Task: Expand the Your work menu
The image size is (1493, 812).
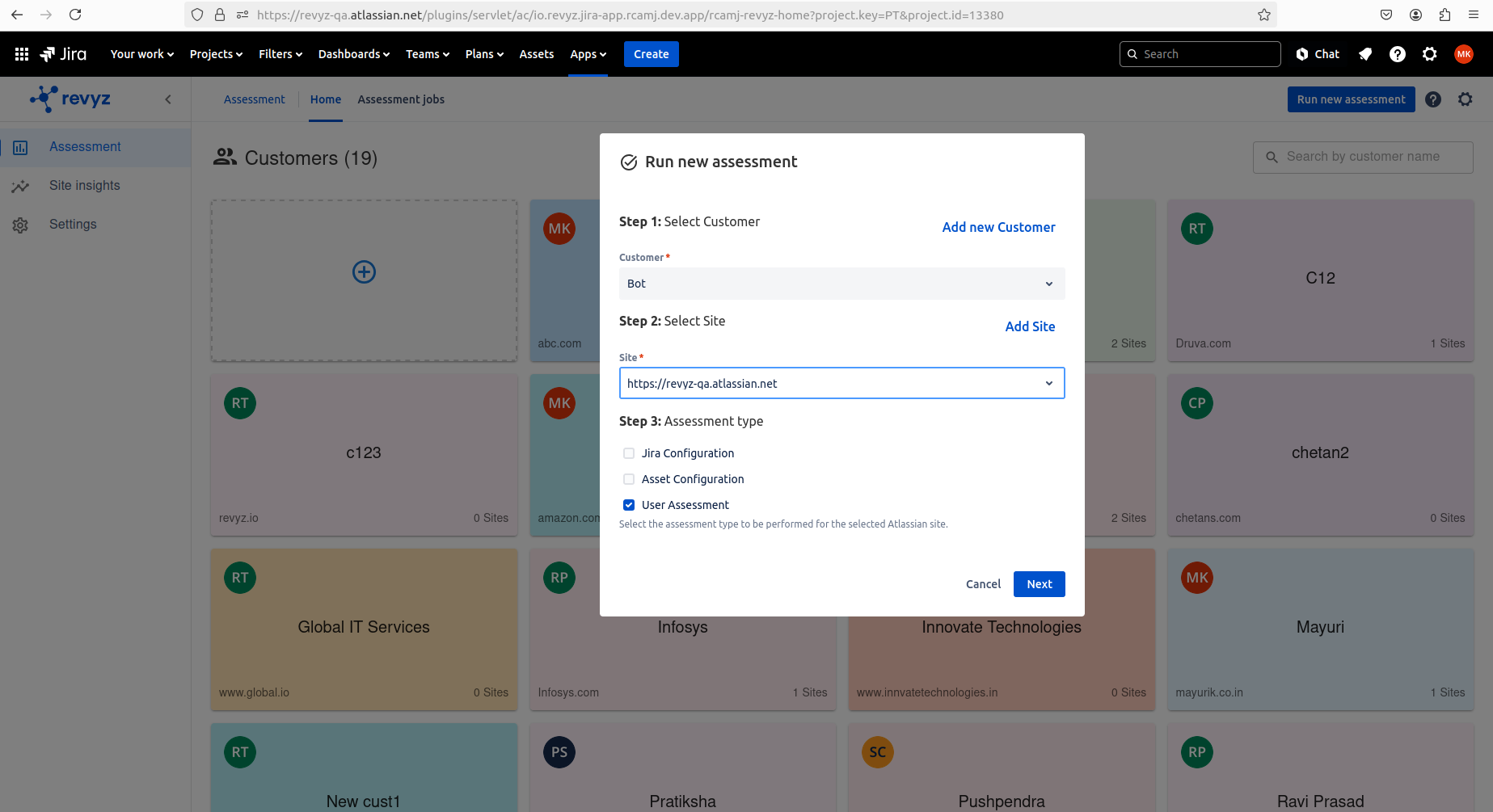Action: click(142, 54)
